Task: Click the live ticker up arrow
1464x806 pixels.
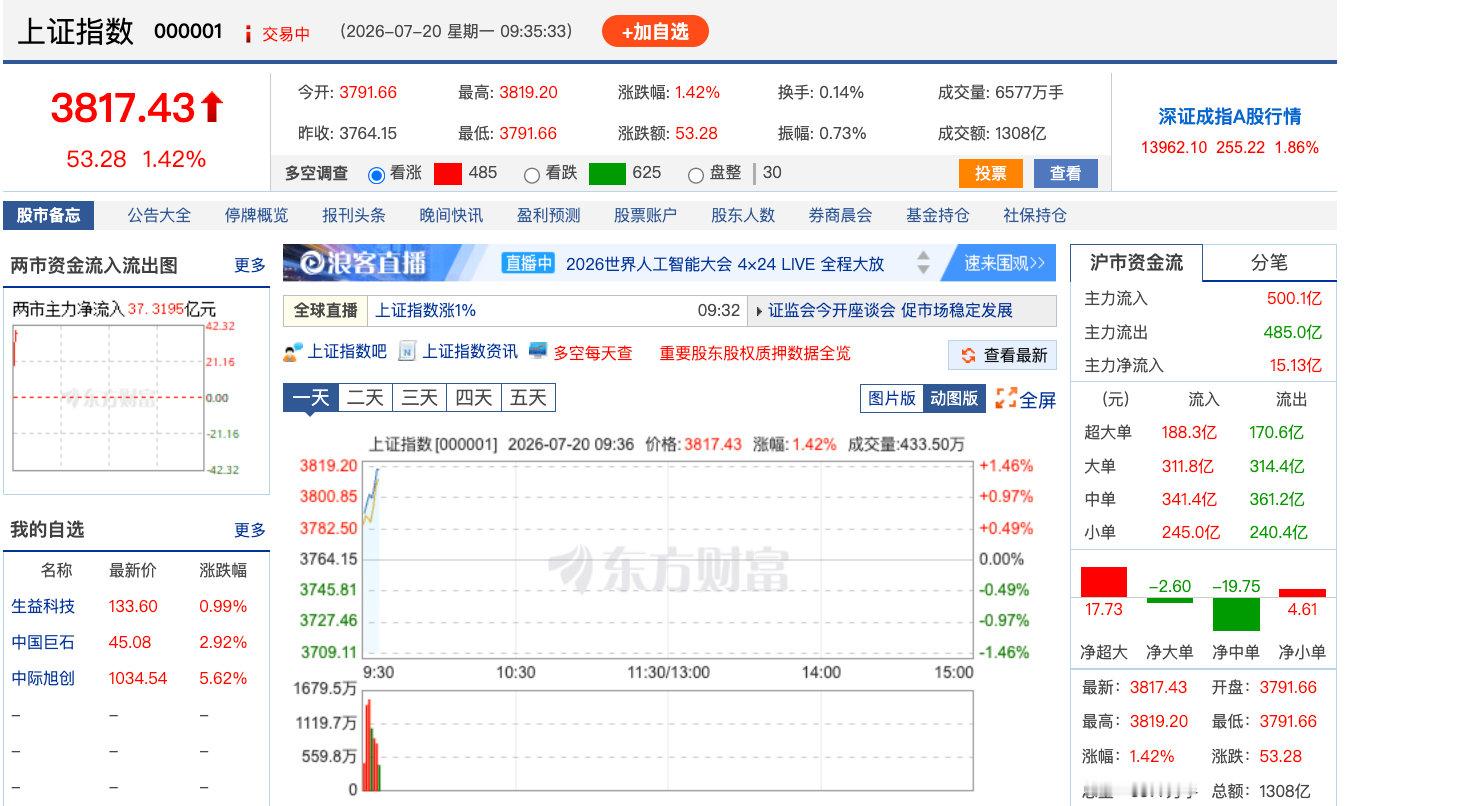Action: pos(923,256)
